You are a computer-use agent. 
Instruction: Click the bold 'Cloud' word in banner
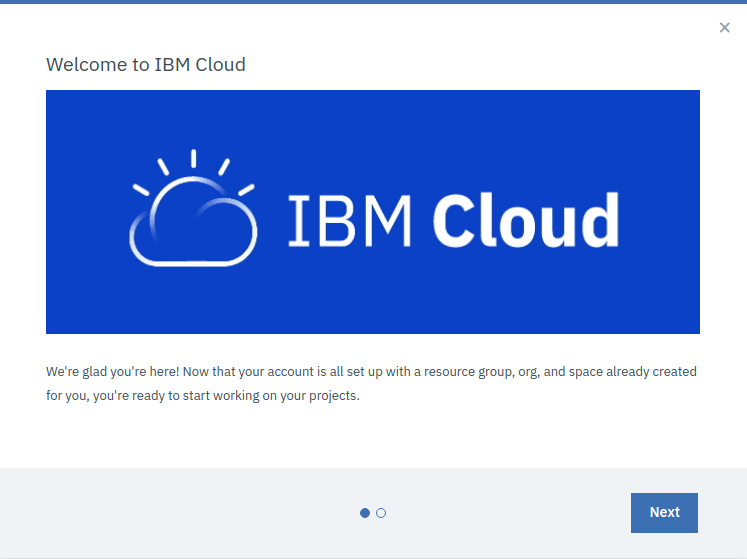(525, 220)
